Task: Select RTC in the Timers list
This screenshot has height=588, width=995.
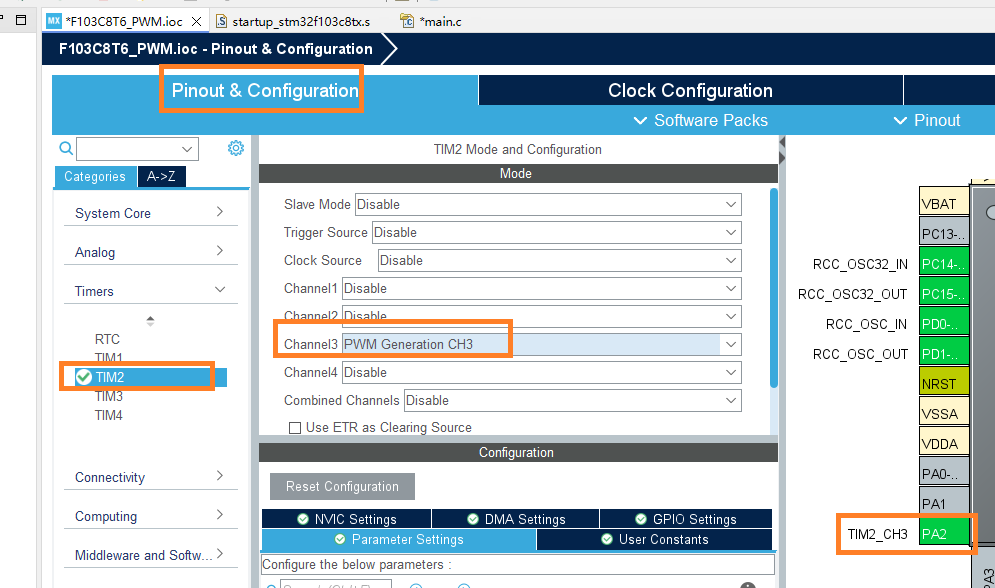Action: coord(107,339)
